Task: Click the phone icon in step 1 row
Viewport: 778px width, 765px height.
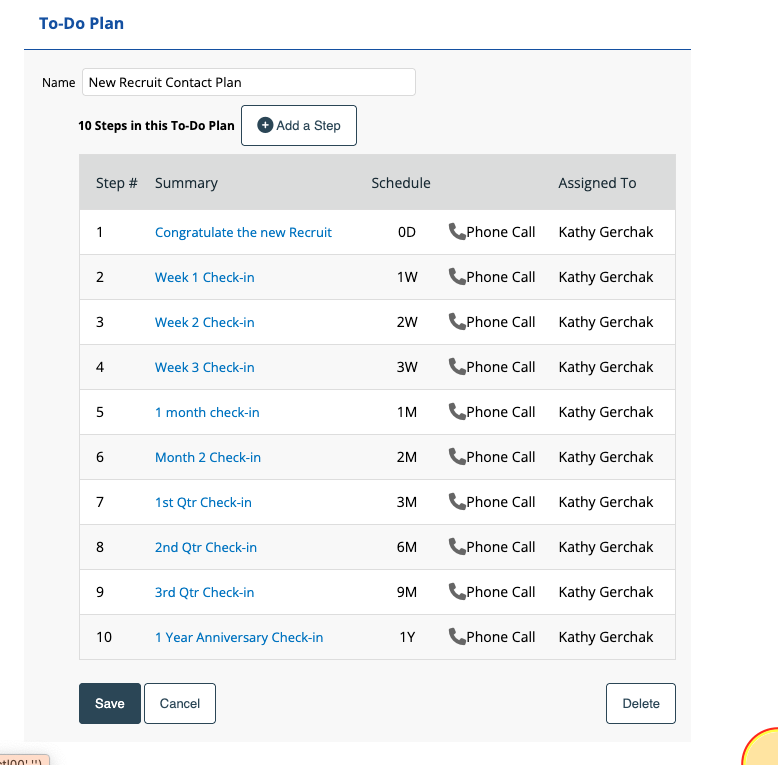Action: tap(457, 232)
